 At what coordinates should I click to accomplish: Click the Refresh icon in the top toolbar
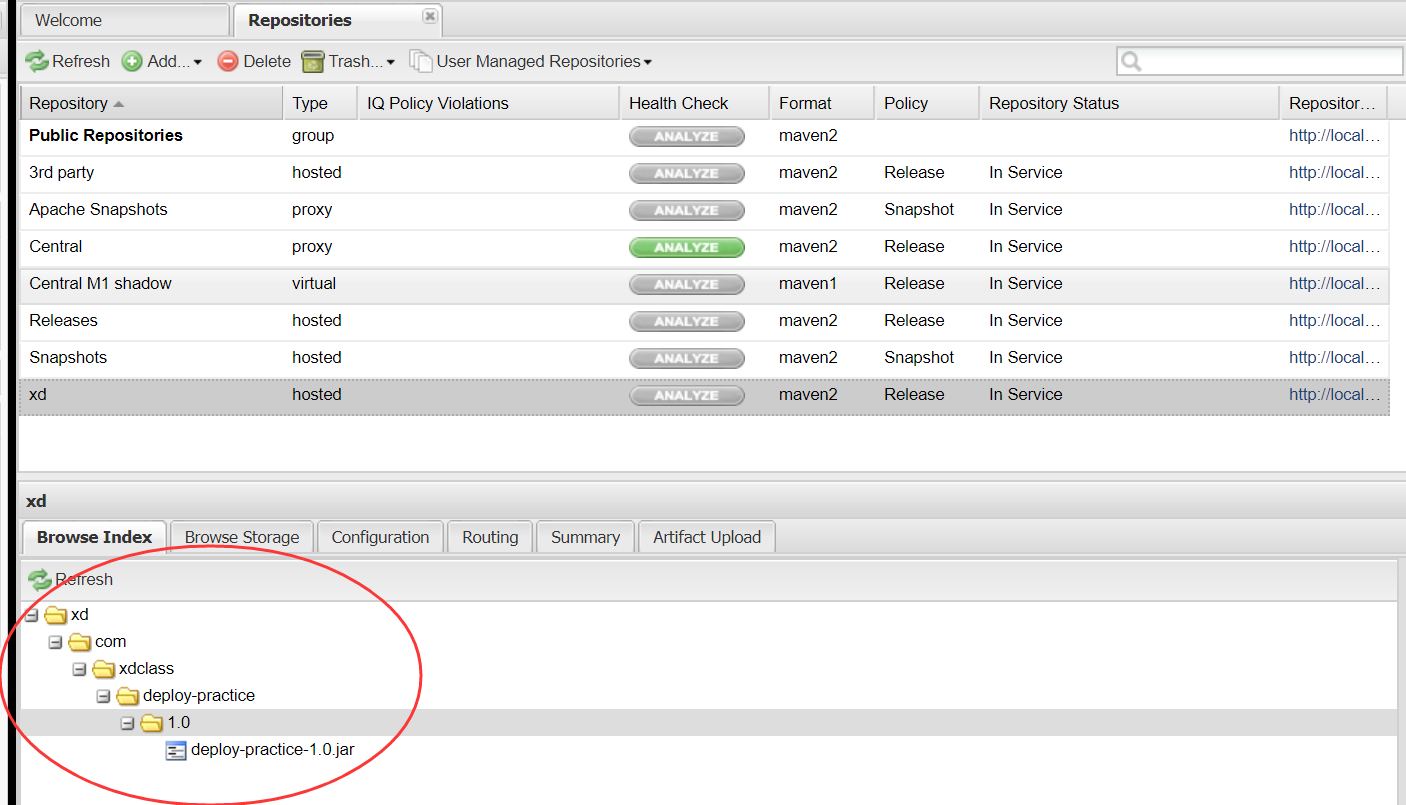(x=37, y=61)
